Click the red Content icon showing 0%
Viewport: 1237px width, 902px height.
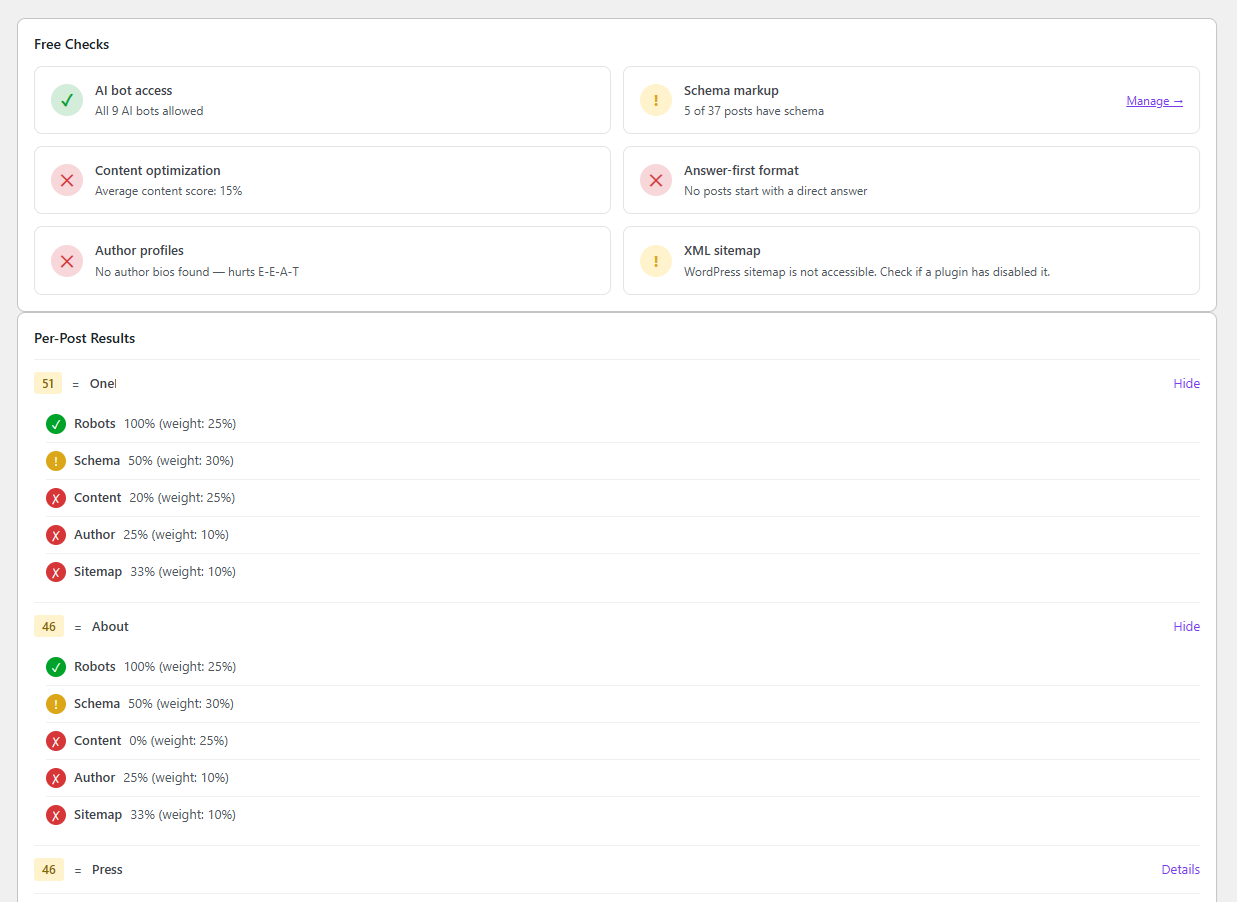click(x=56, y=741)
